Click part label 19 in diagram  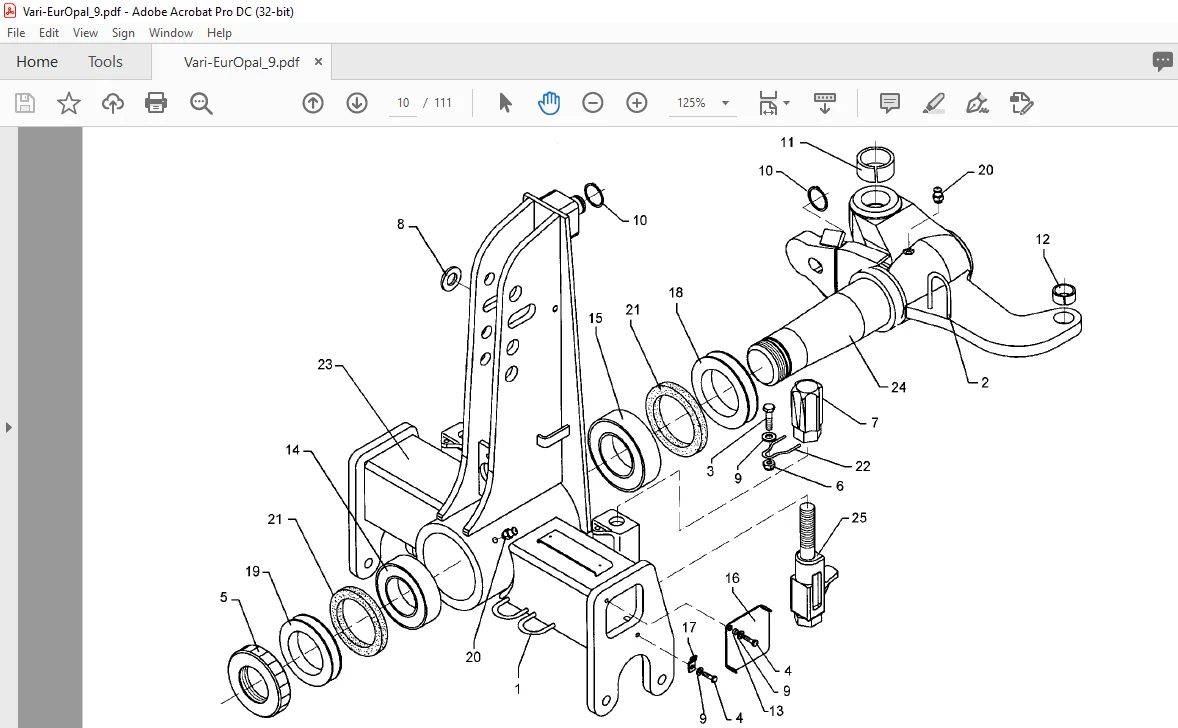pyautogui.click(x=252, y=572)
